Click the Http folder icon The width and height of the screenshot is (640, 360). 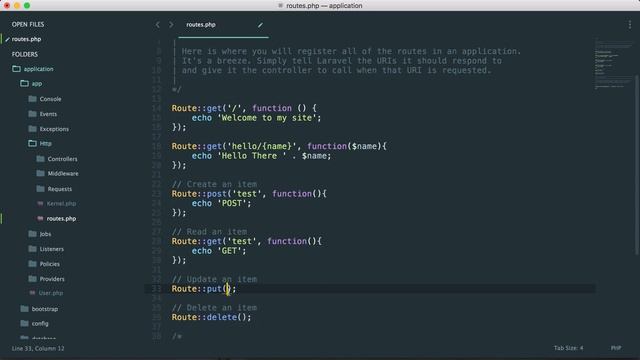click(x=33, y=143)
